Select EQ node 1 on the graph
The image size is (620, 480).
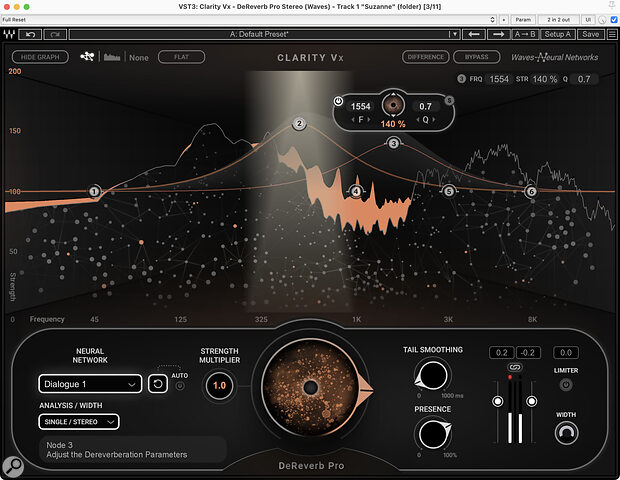tap(94, 191)
